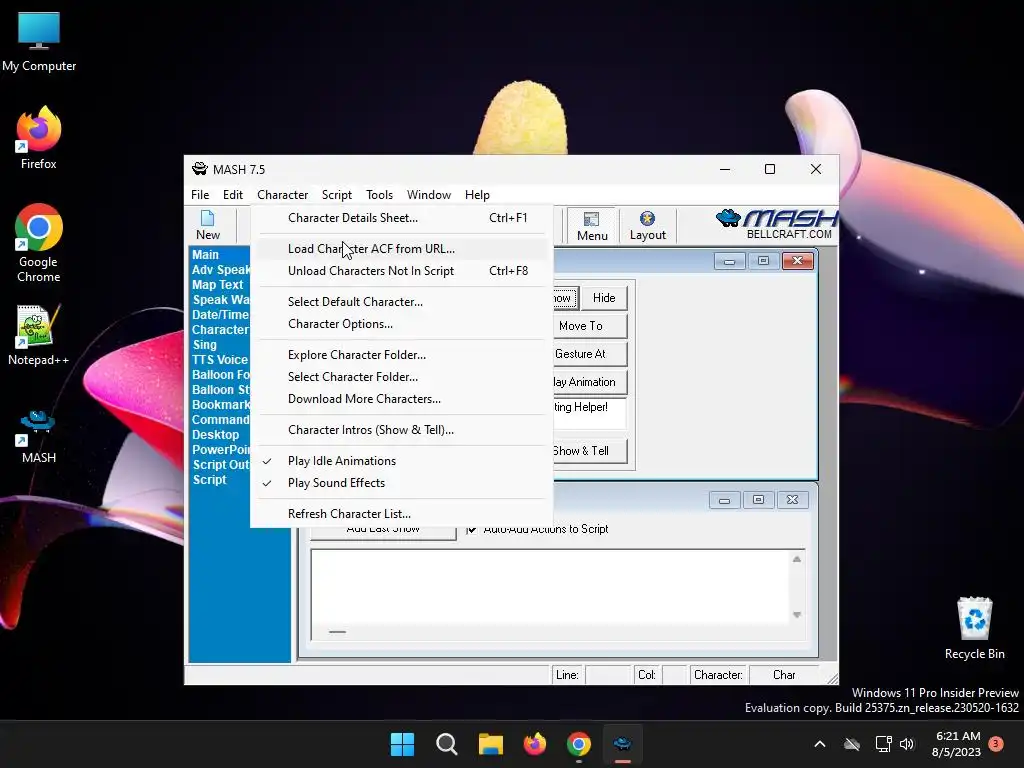Screen dimensions: 1024x768
Task: Open Character Options menu entry
Action: (401, 324)
